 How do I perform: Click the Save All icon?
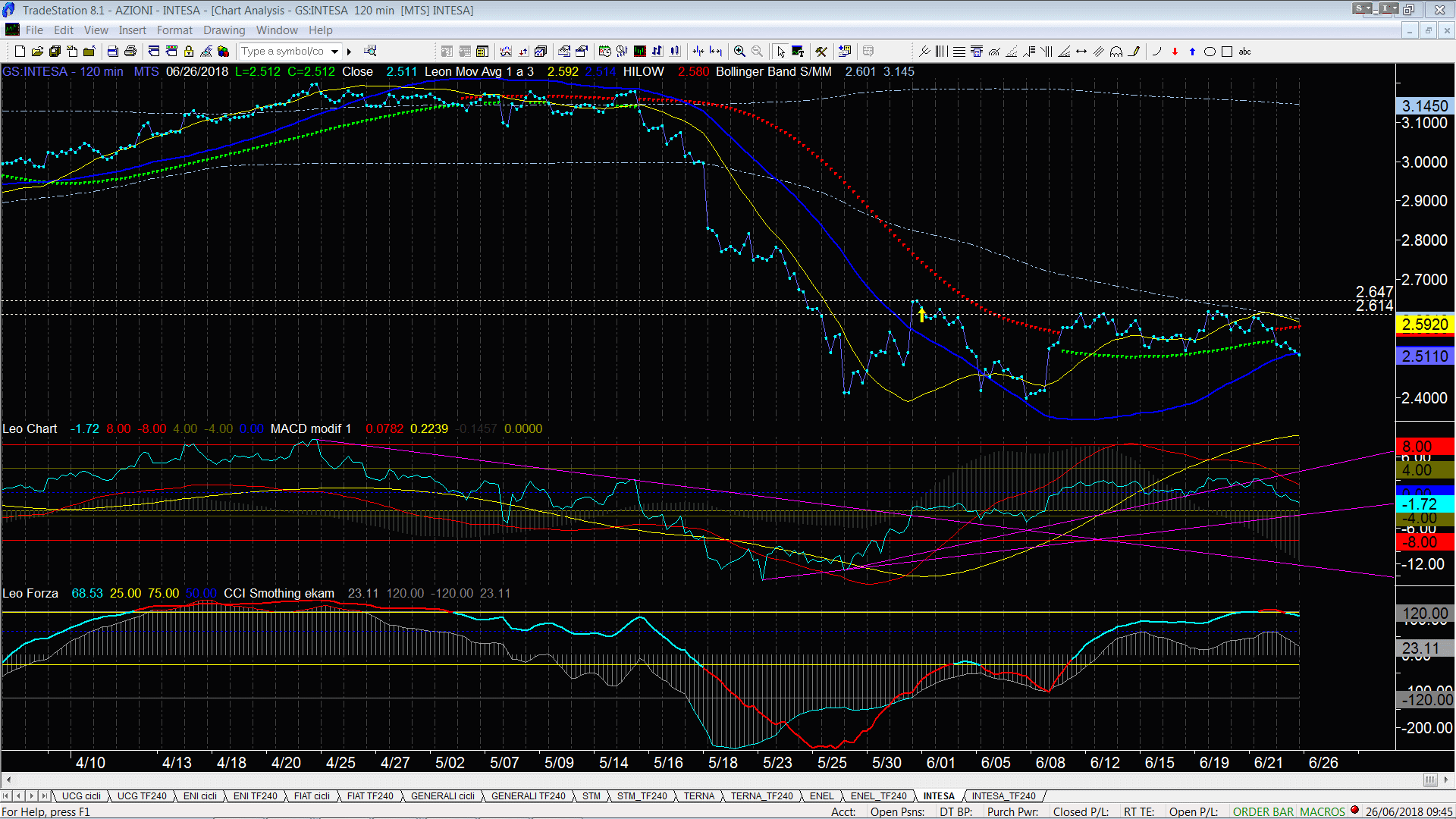pyautogui.click(x=55, y=52)
